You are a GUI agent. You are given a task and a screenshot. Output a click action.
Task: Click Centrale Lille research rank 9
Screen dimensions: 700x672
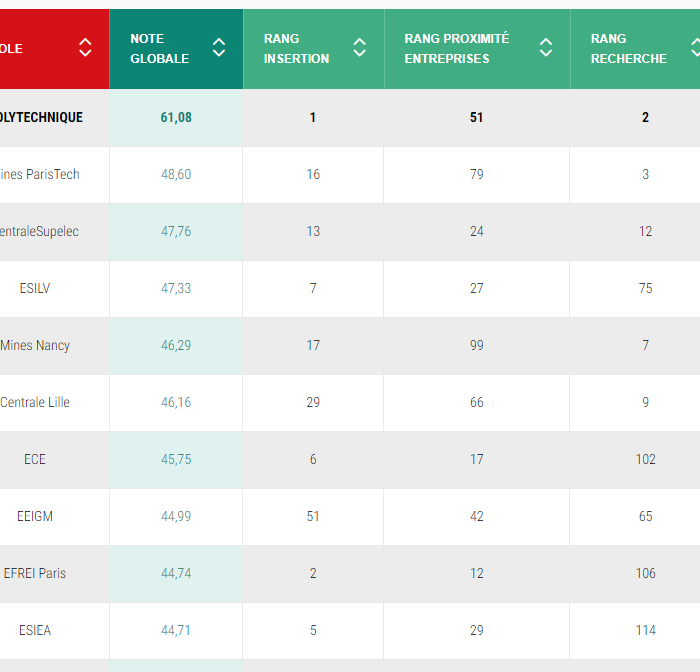click(x=646, y=402)
